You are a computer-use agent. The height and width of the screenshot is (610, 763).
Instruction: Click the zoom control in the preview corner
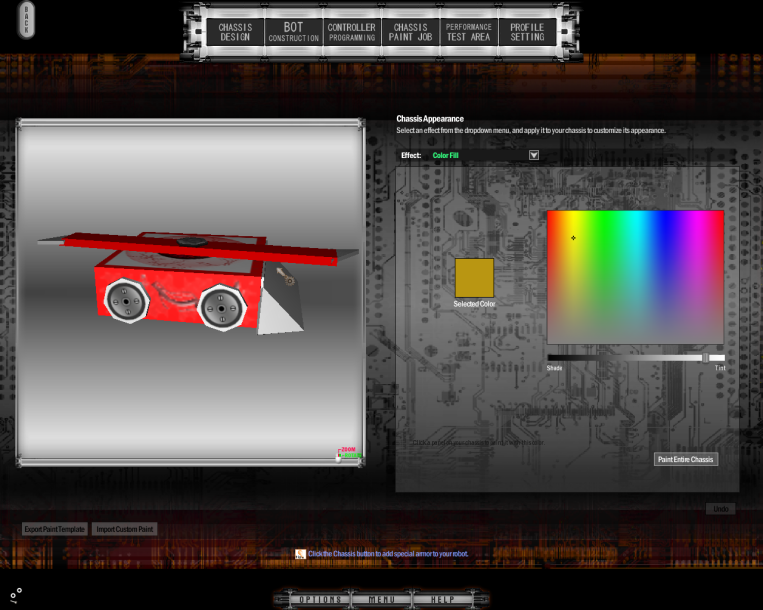coord(348,453)
